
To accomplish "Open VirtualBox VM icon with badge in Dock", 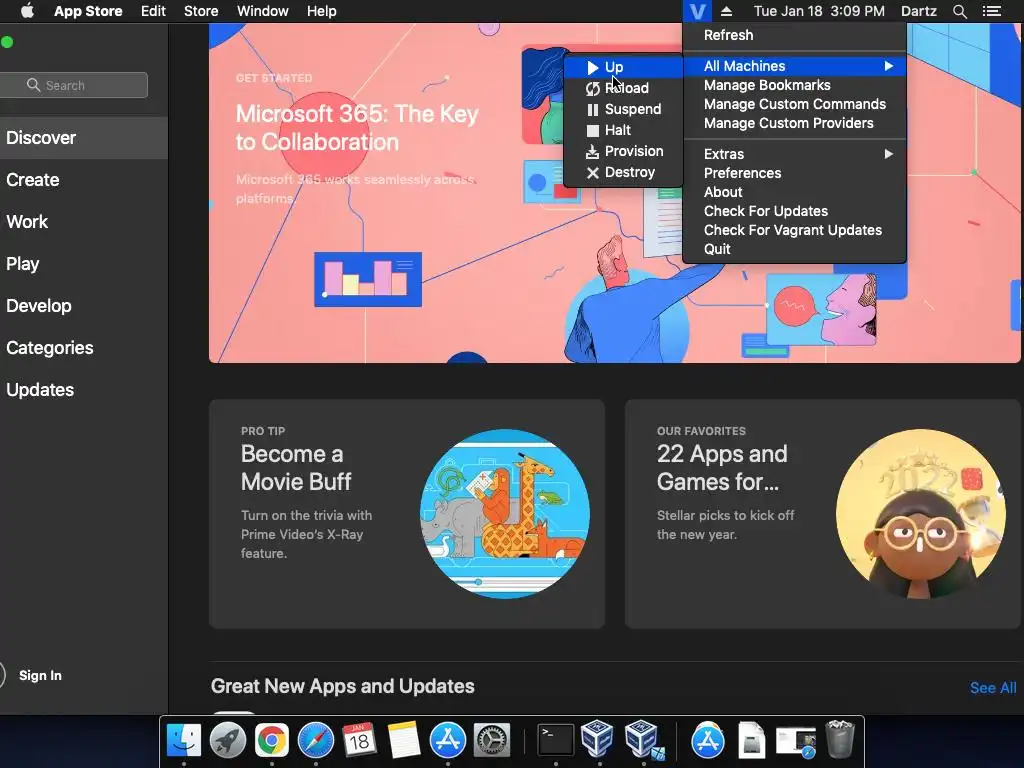I will [x=643, y=739].
